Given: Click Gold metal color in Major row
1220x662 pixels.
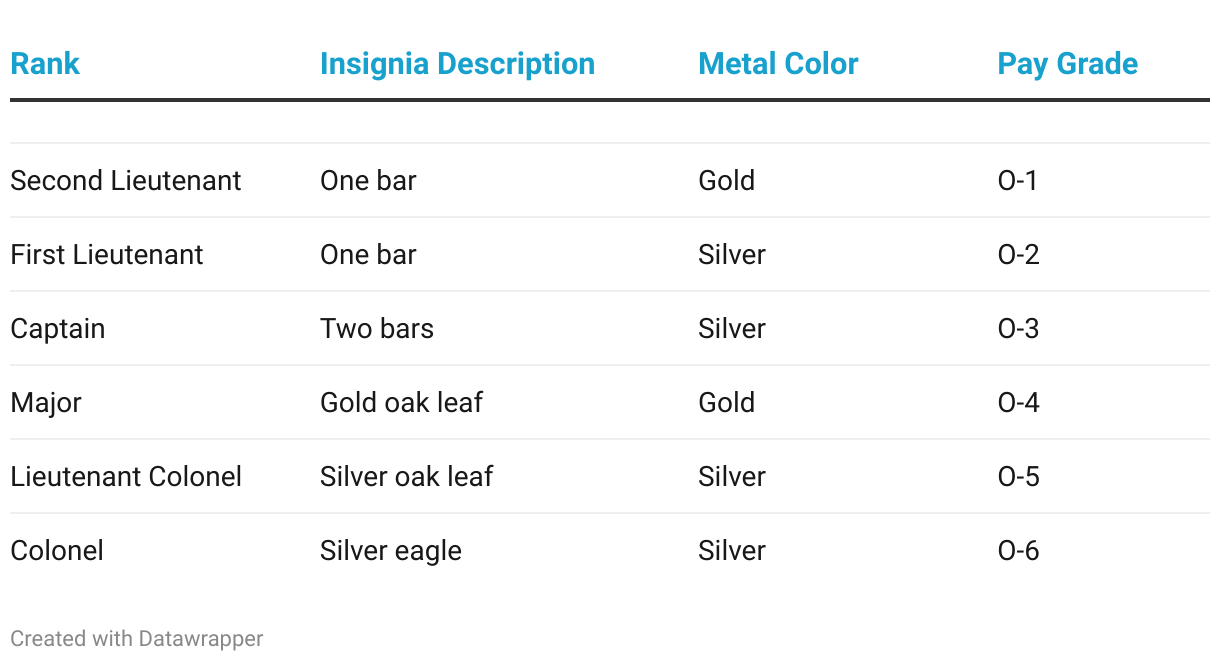Looking at the screenshot, I should (727, 403).
